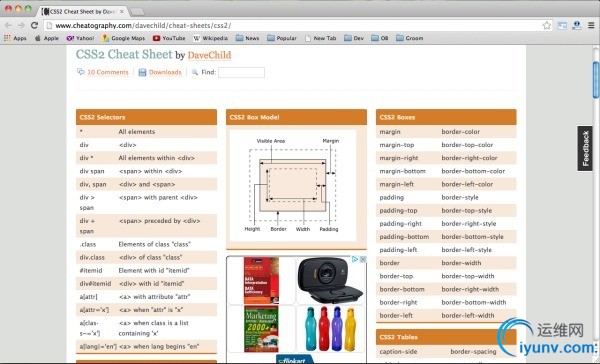600x364 pixels.
Task: Click the CSS2 Cheat Sheet page title
Action: pyautogui.click(x=124, y=54)
